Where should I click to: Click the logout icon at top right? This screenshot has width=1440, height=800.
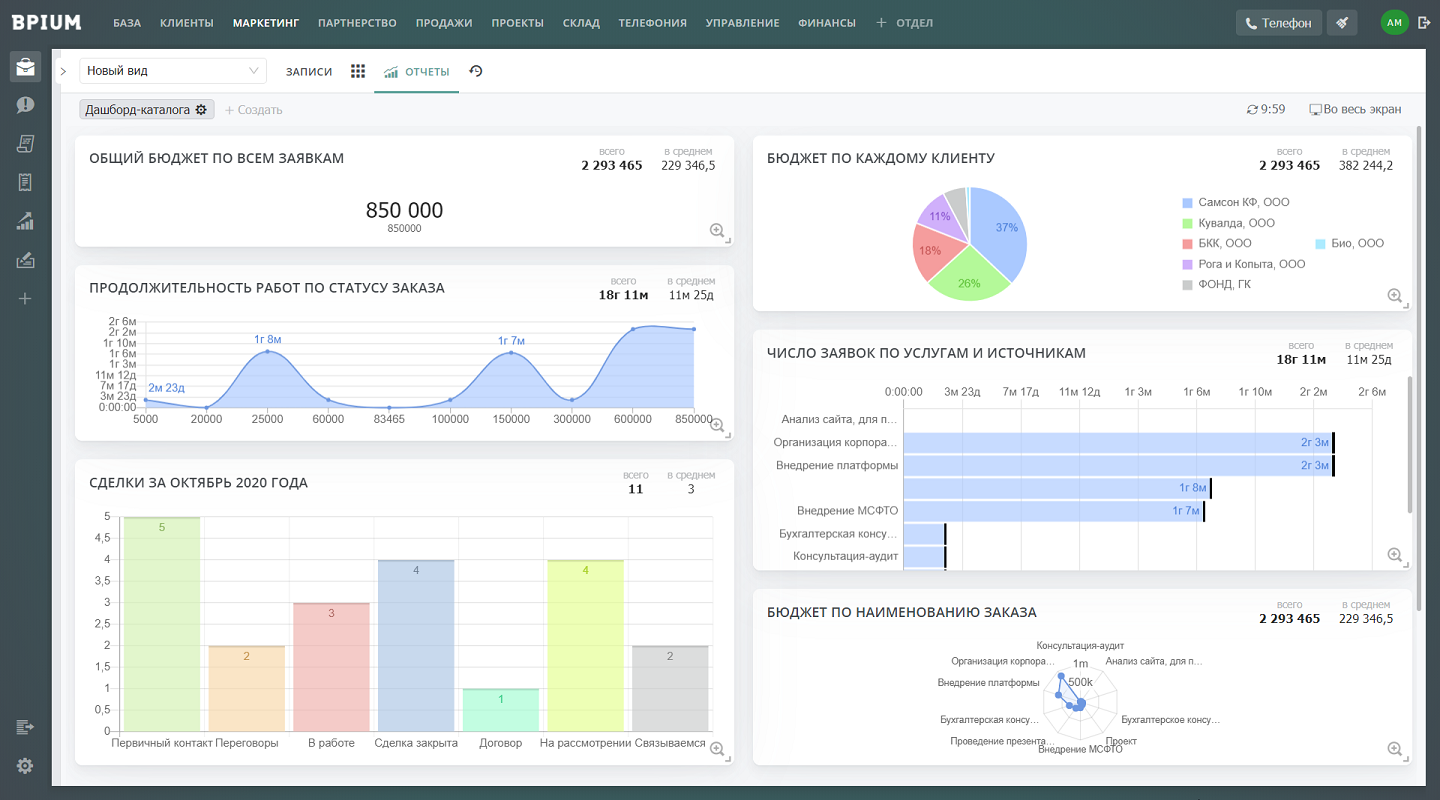click(x=1424, y=22)
